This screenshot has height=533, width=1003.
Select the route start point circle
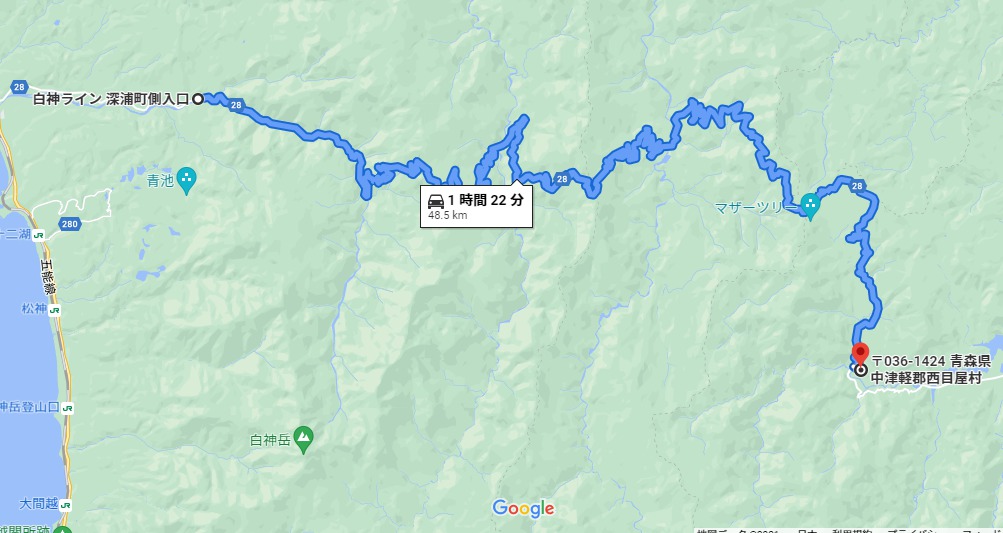(198, 99)
